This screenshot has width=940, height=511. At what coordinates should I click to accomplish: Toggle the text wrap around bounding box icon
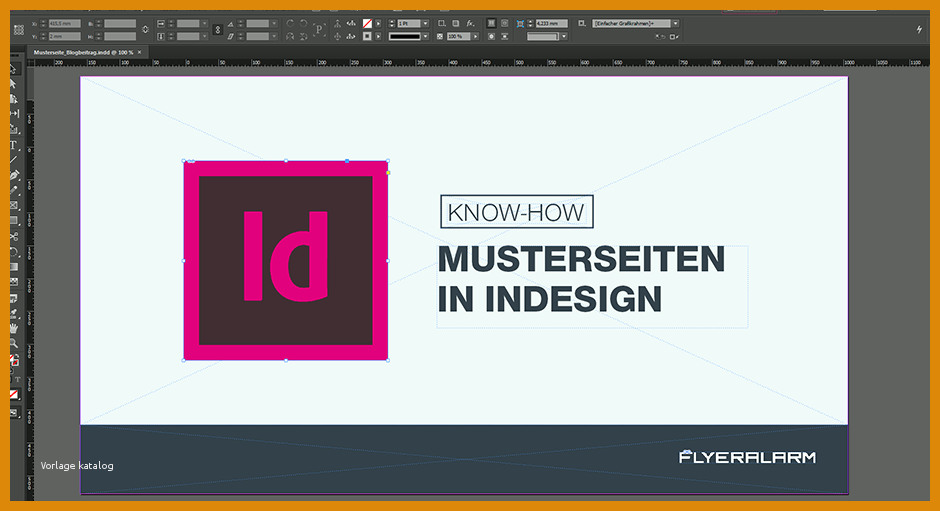[505, 23]
